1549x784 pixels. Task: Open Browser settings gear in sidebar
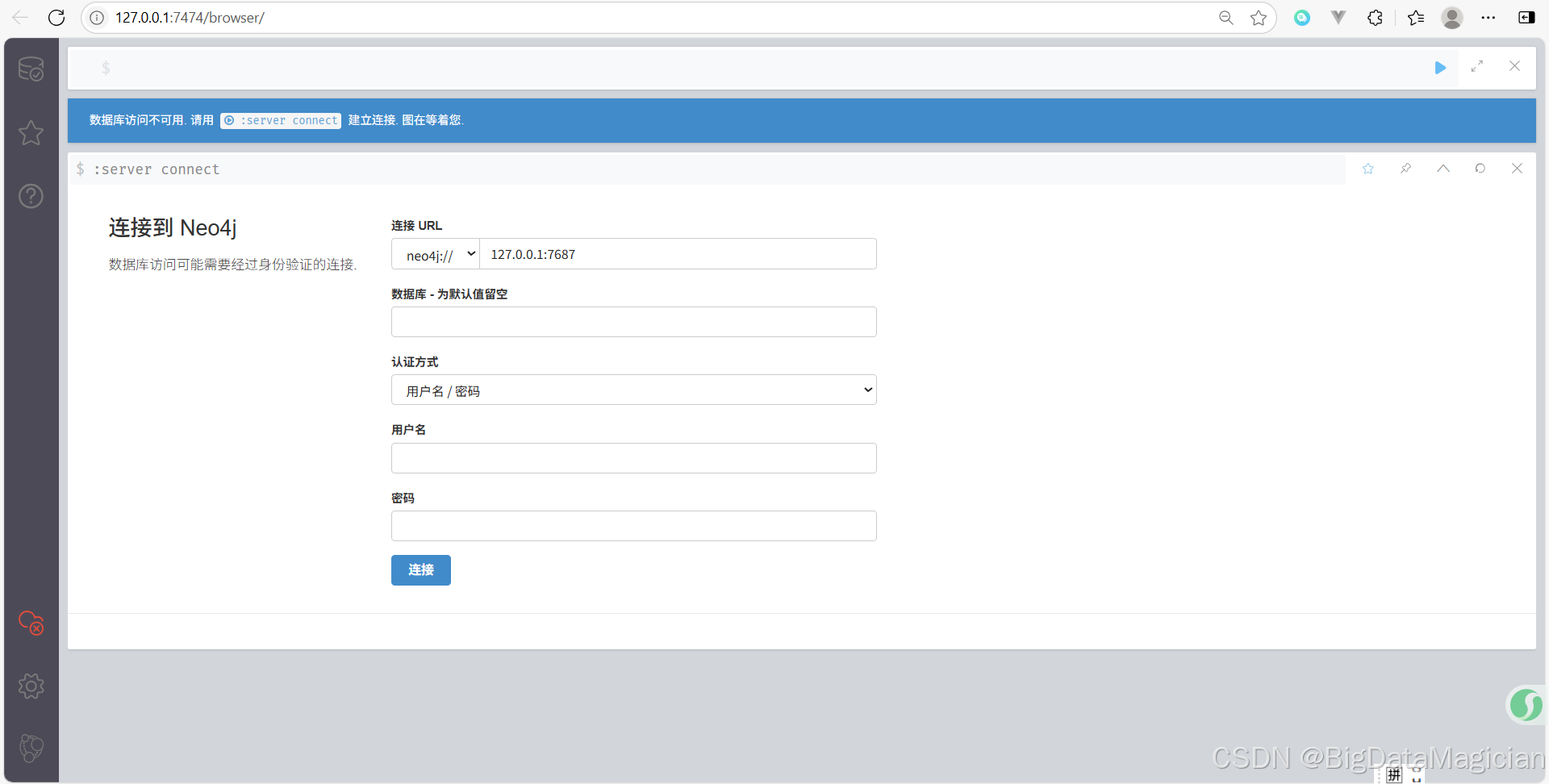pos(31,686)
